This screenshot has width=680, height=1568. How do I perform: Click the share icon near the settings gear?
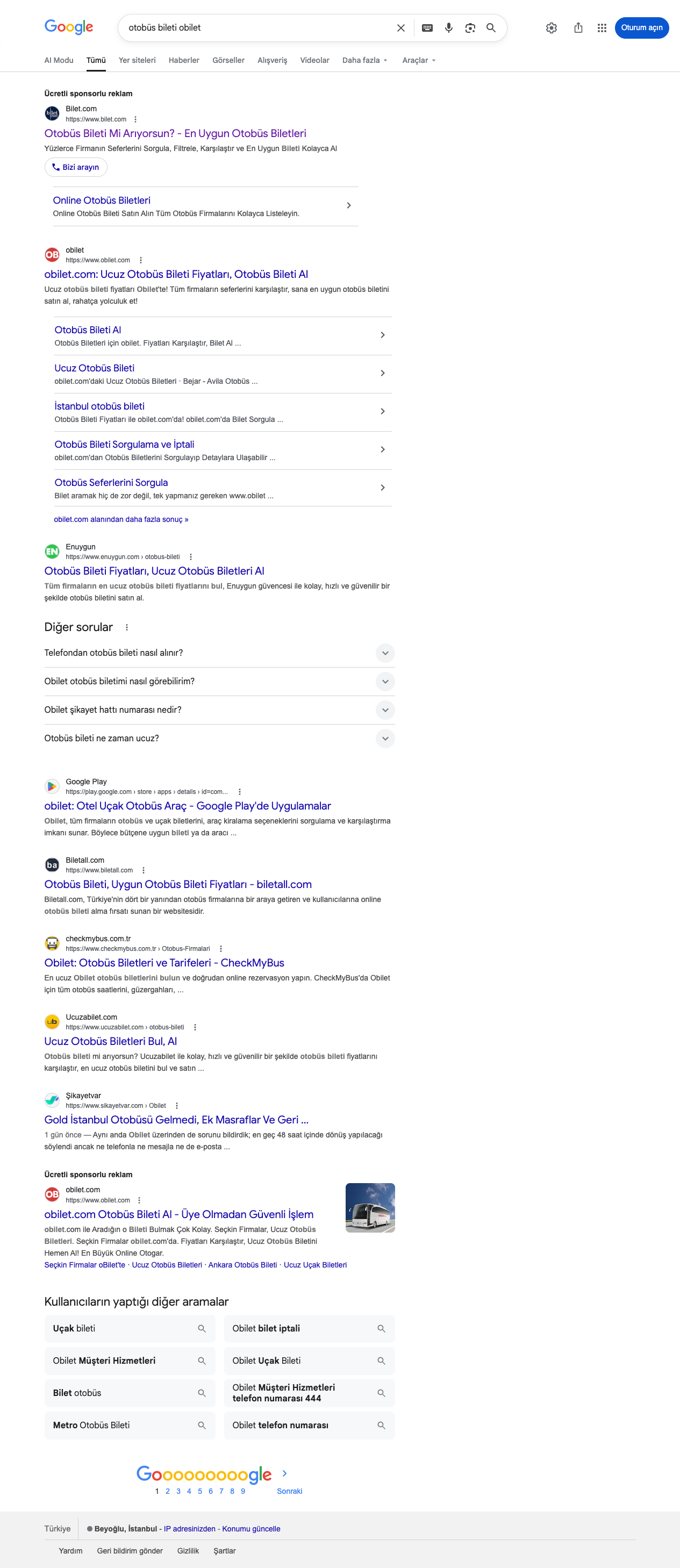(x=578, y=28)
